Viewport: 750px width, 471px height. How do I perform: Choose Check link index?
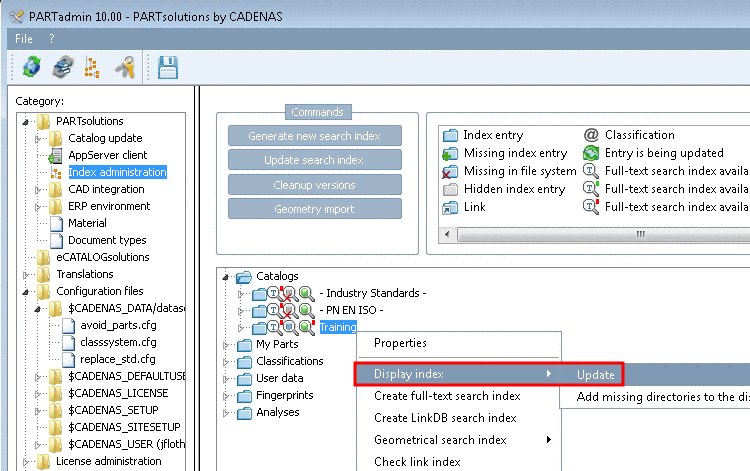click(x=417, y=462)
